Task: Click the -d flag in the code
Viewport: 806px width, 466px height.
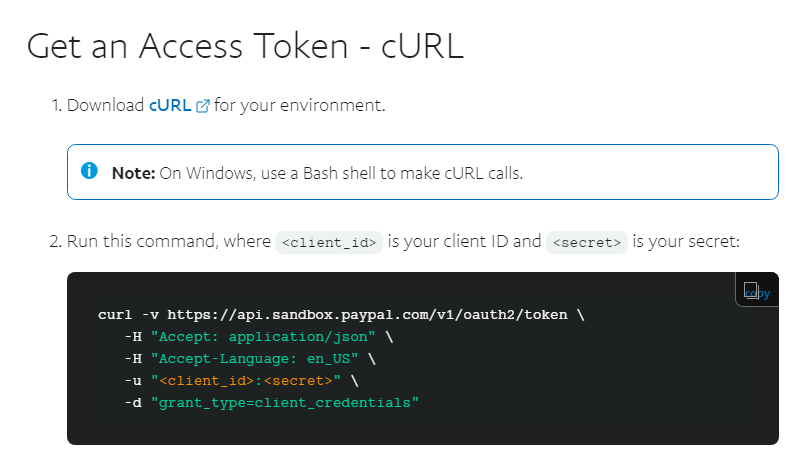Action: (132, 403)
